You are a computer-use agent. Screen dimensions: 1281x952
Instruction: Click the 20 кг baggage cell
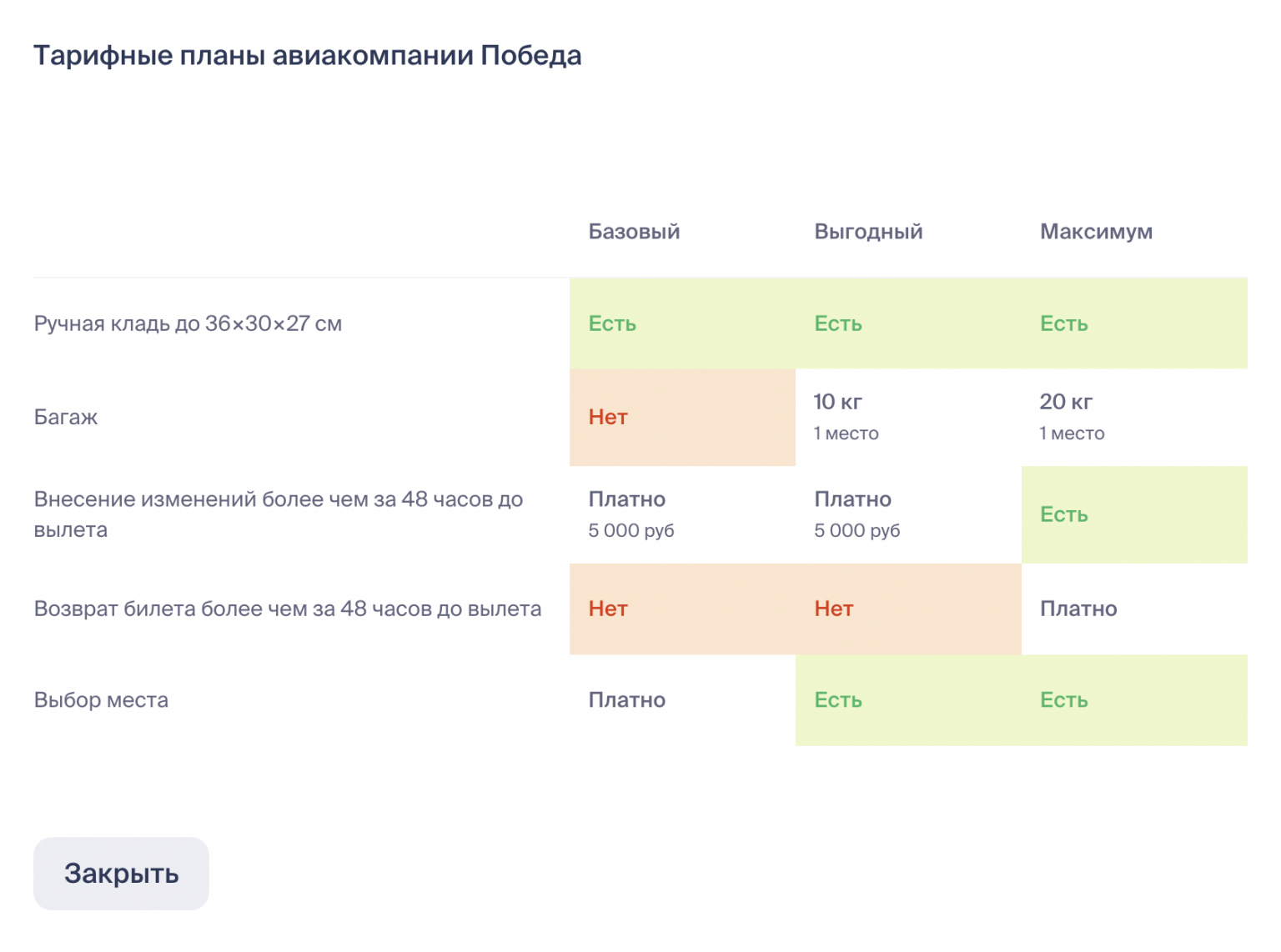(1072, 416)
